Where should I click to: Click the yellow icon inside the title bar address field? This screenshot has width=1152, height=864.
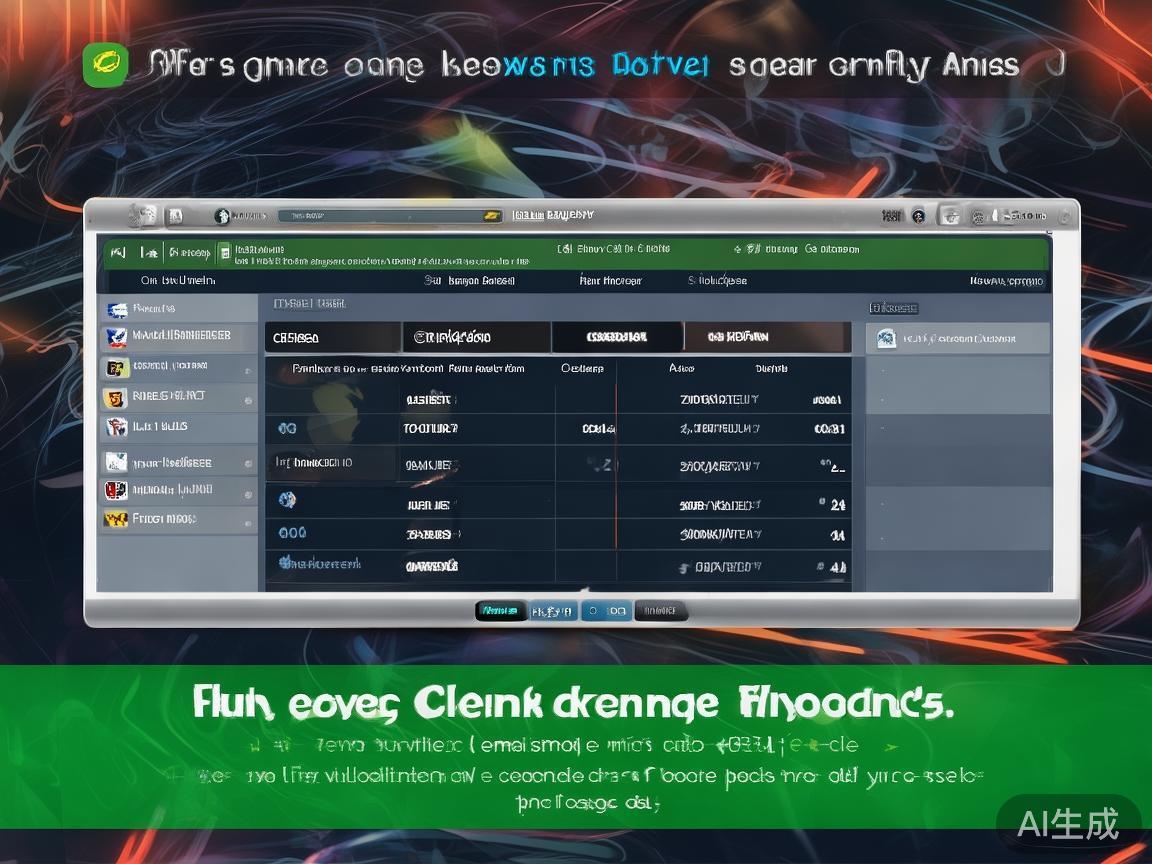click(491, 215)
